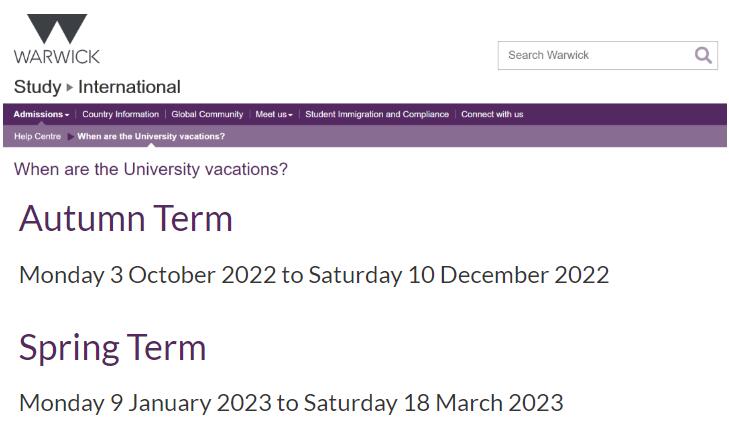
Task: Open the Study breadcrumb link
Action: click(38, 87)
